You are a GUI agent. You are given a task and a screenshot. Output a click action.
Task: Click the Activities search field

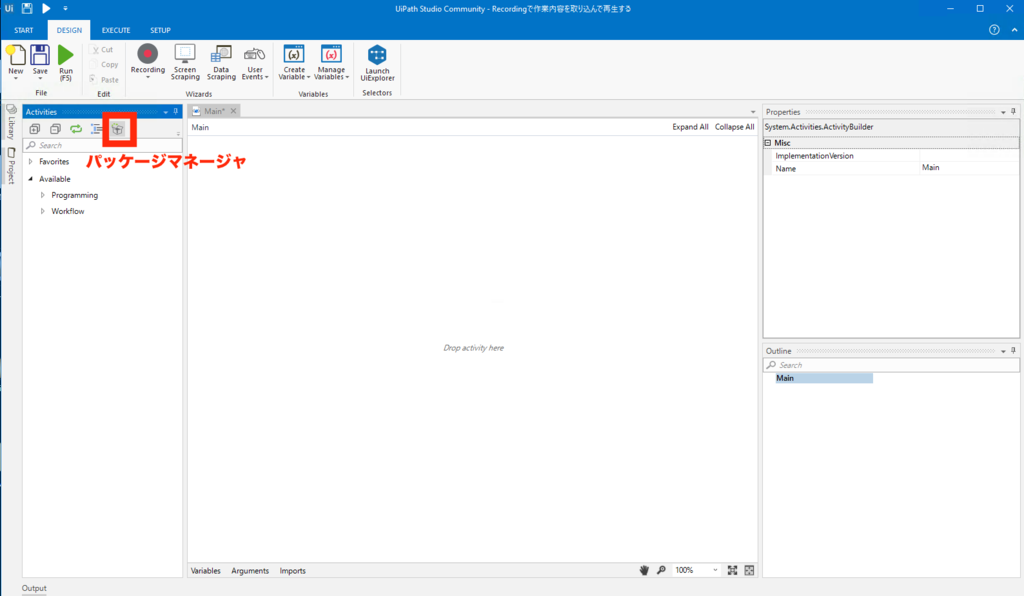tap(103, 145)
